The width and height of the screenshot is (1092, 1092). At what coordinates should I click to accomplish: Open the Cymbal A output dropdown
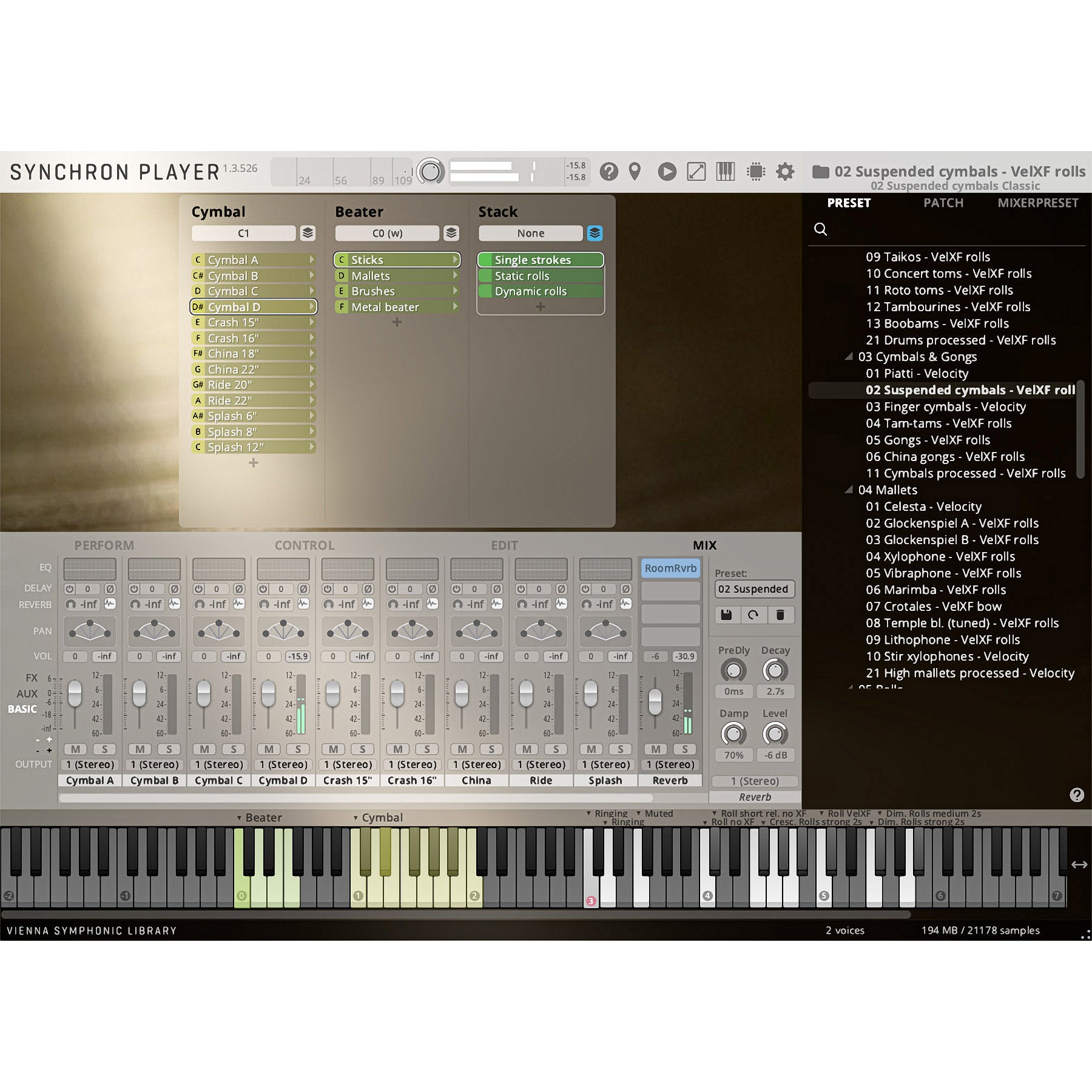click(90, 764)
